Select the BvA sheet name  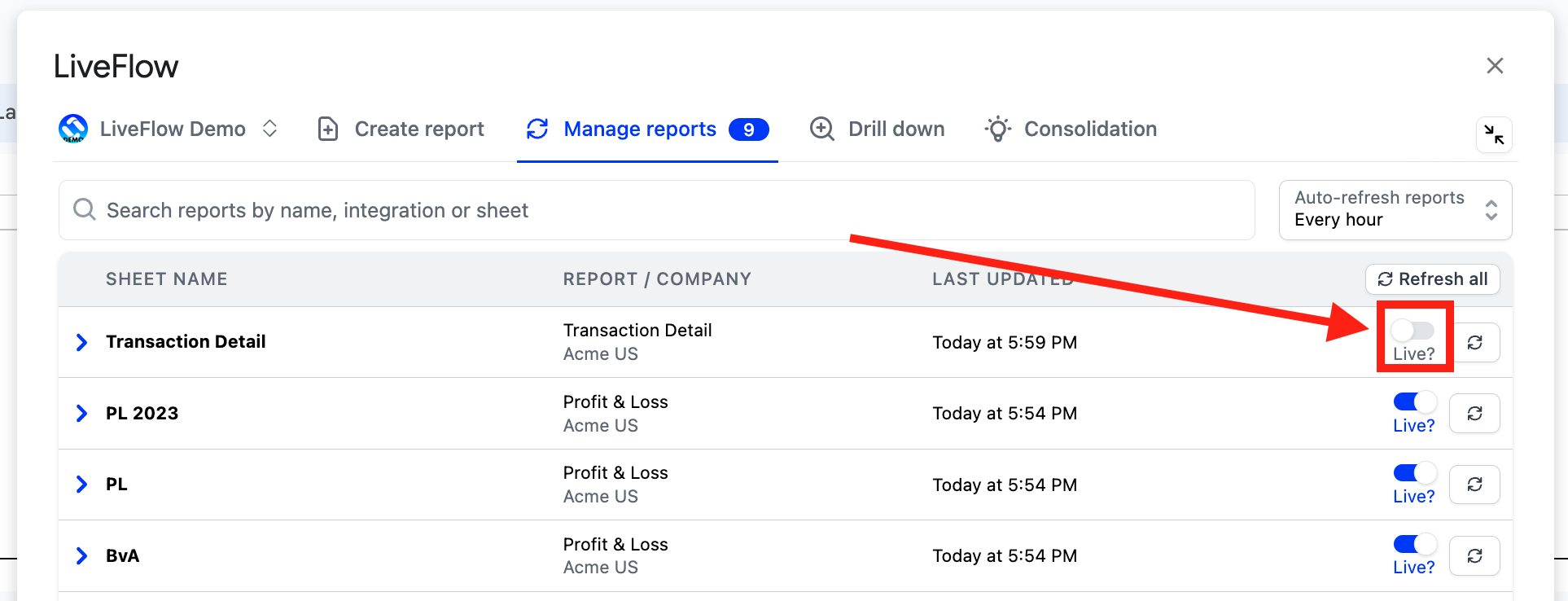point(123,556)
